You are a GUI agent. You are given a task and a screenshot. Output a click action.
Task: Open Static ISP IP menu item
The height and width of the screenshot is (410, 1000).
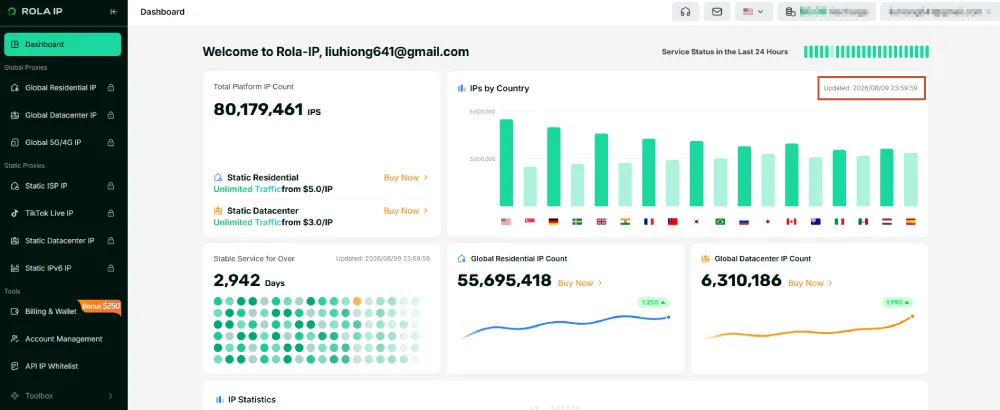pos(62,186)
